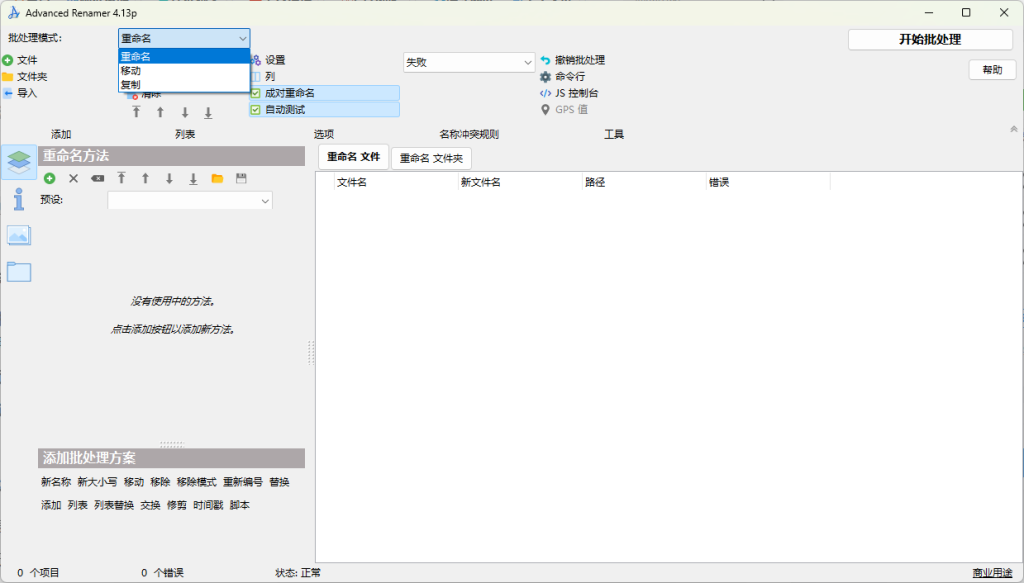Choose 复制 in the batch mode dropdown

pos(131,85)
